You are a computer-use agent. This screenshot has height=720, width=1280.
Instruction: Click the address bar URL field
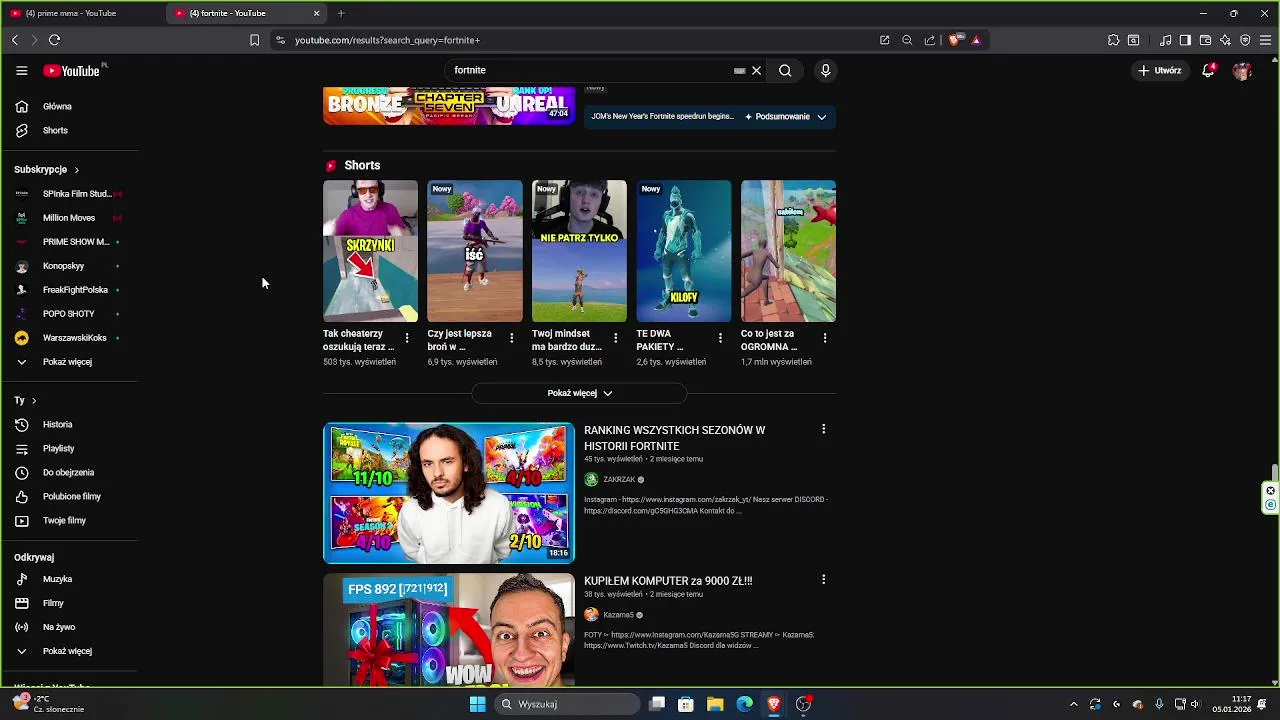(580, 40)
